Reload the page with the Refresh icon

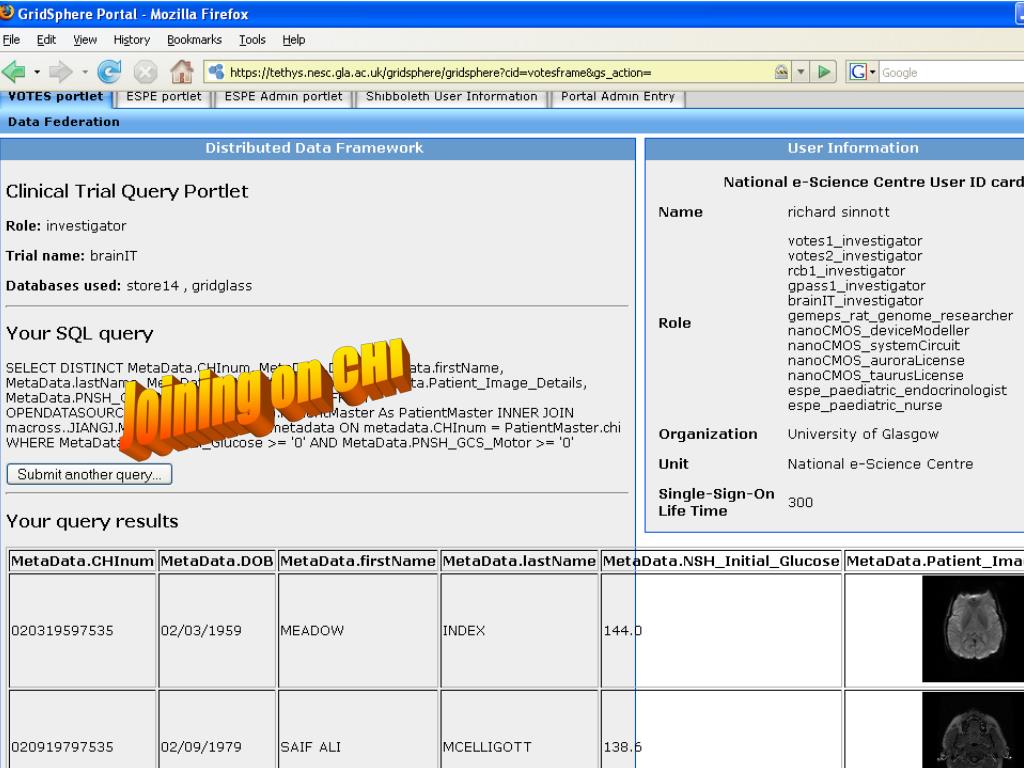coord(109,72)
